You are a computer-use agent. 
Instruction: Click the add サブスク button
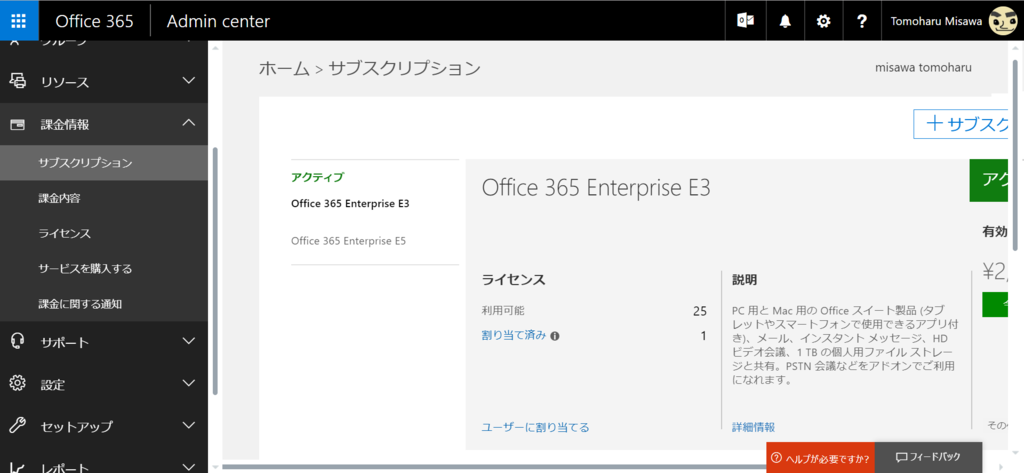[x=962, y=124]
